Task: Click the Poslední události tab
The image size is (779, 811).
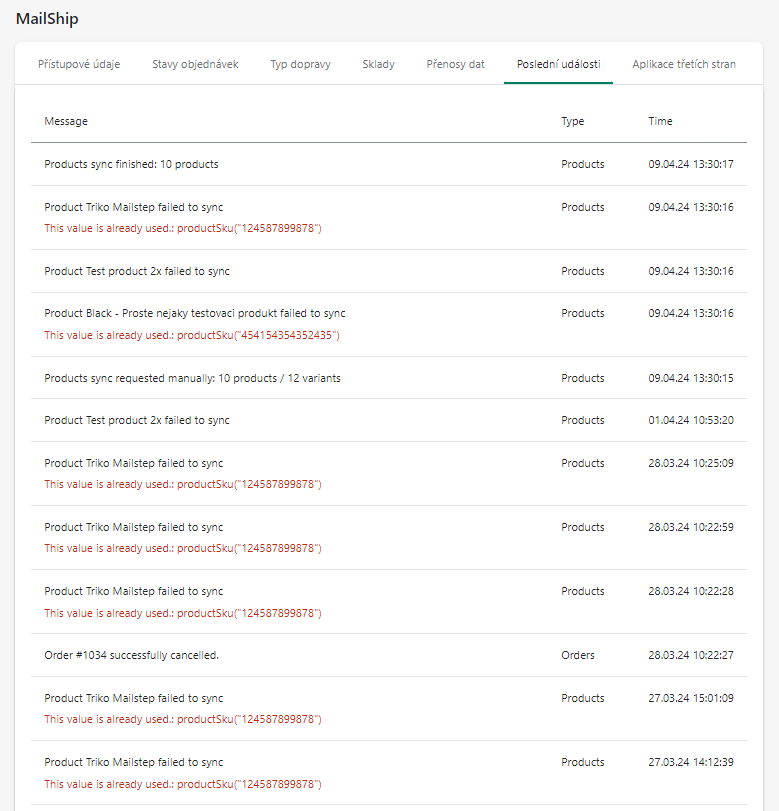Action: click(x=558, y=64)
